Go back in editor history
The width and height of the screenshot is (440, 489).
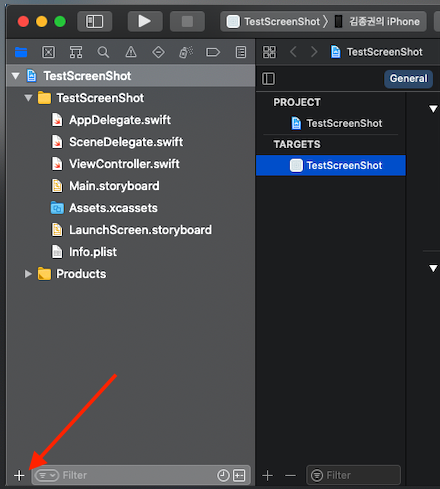pyautogui.click(x=293, y=52)
